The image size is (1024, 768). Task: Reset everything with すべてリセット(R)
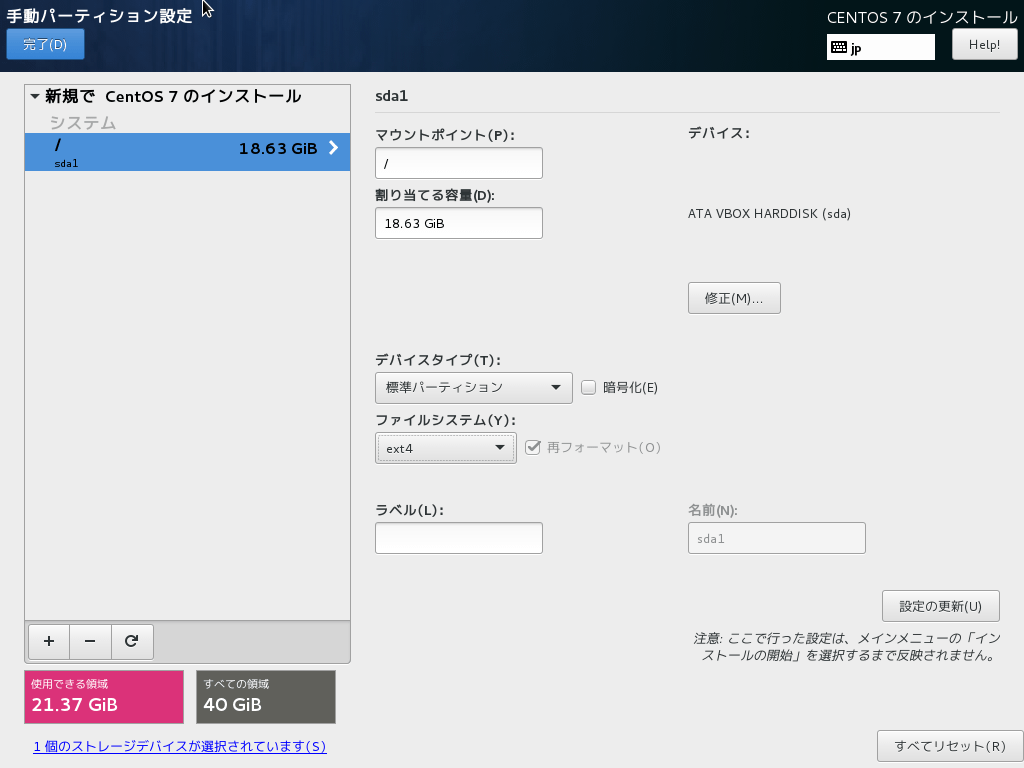(x=948, y=745)
